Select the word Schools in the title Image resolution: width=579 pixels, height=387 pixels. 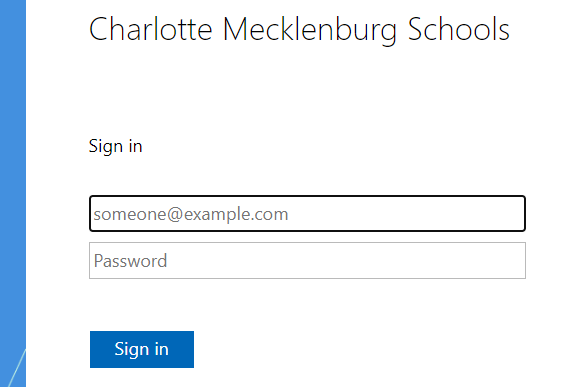click(459, 29)
